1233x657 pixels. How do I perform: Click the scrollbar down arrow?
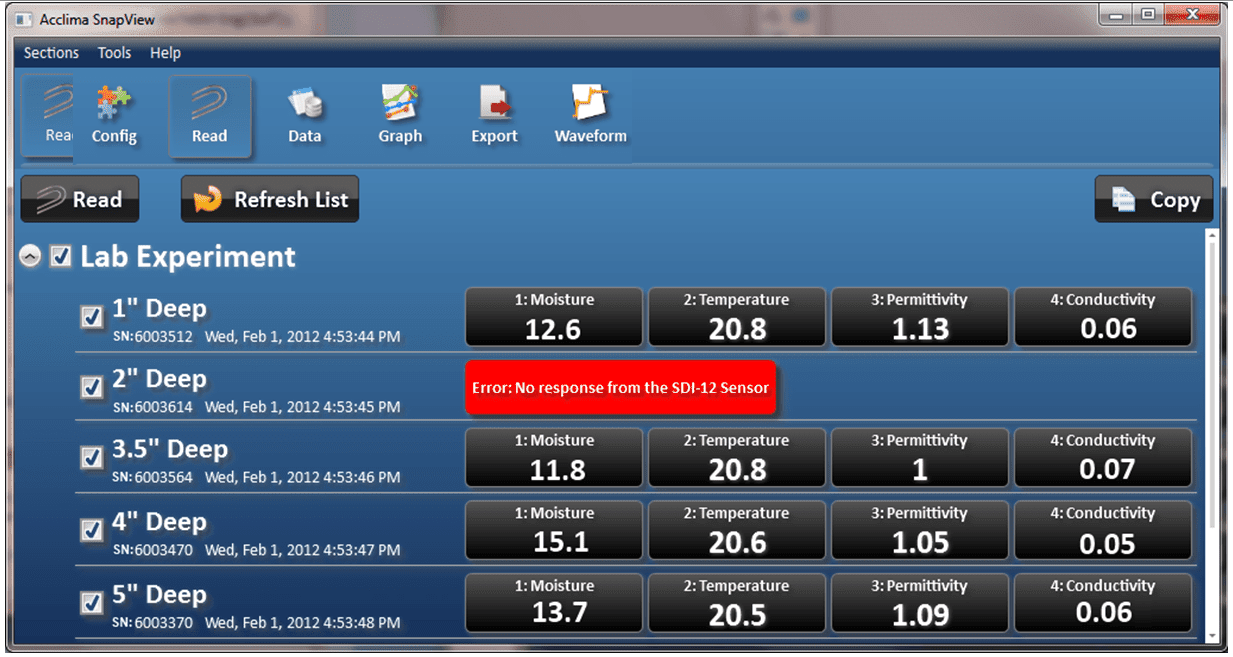click(x=1212, y=634)
